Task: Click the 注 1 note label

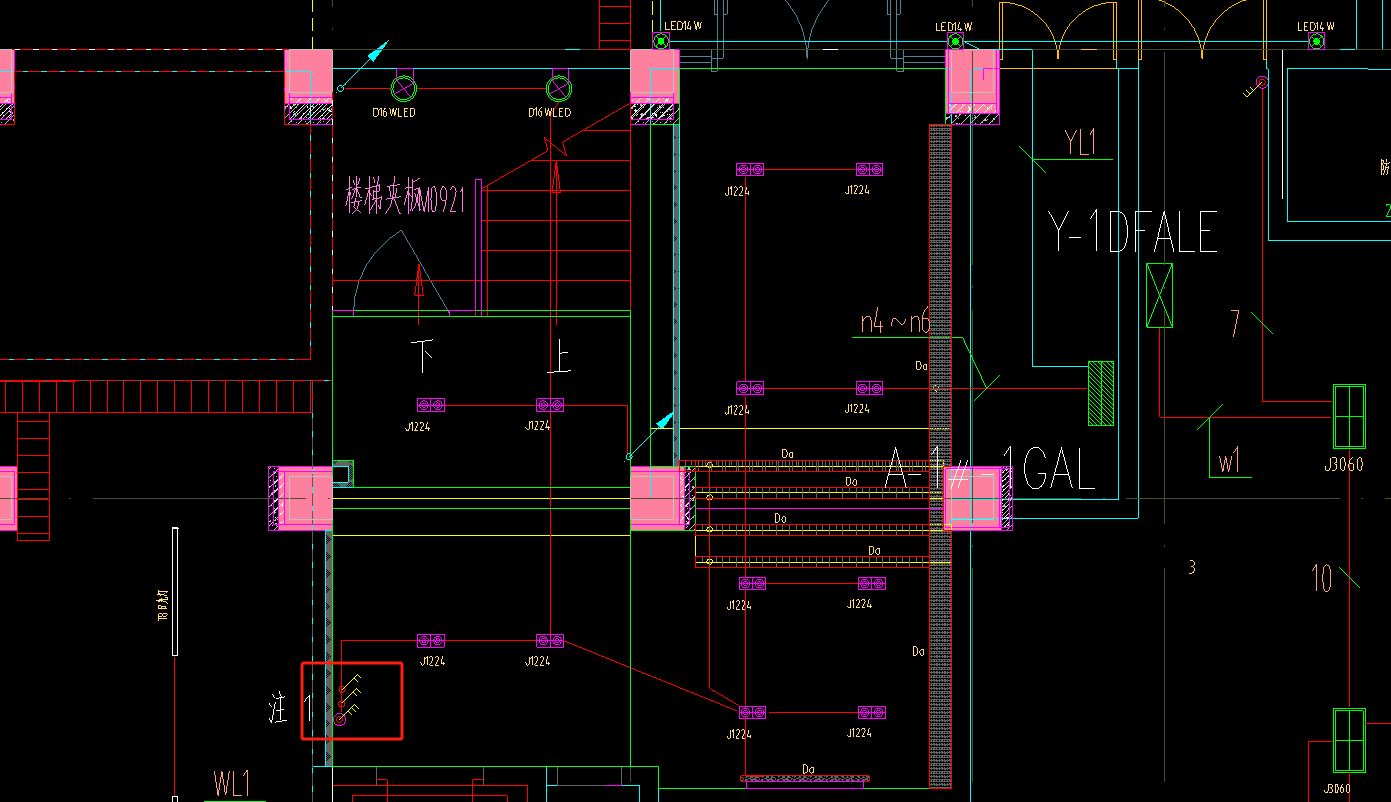Action: 291,710
